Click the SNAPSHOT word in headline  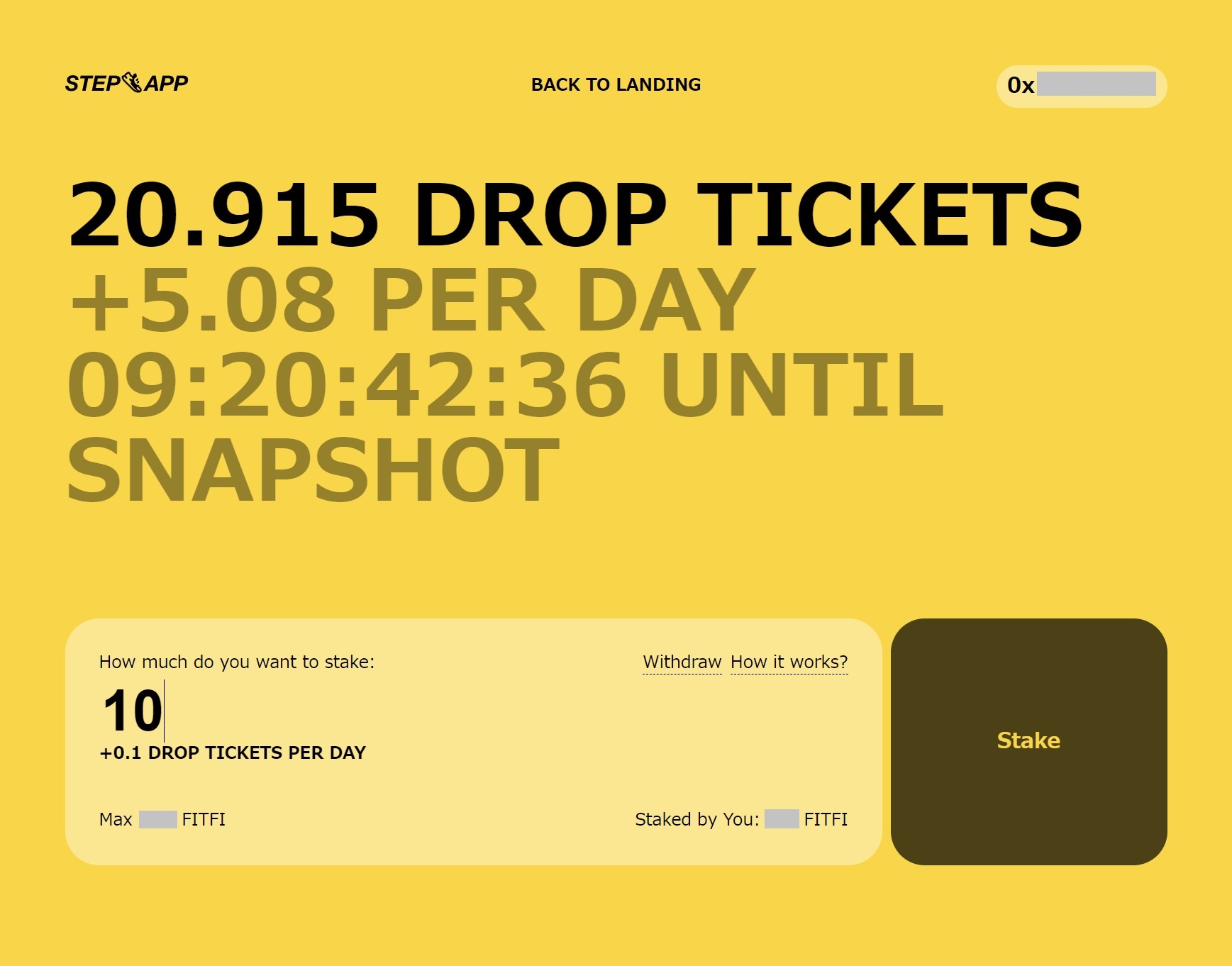coord(313,470)
